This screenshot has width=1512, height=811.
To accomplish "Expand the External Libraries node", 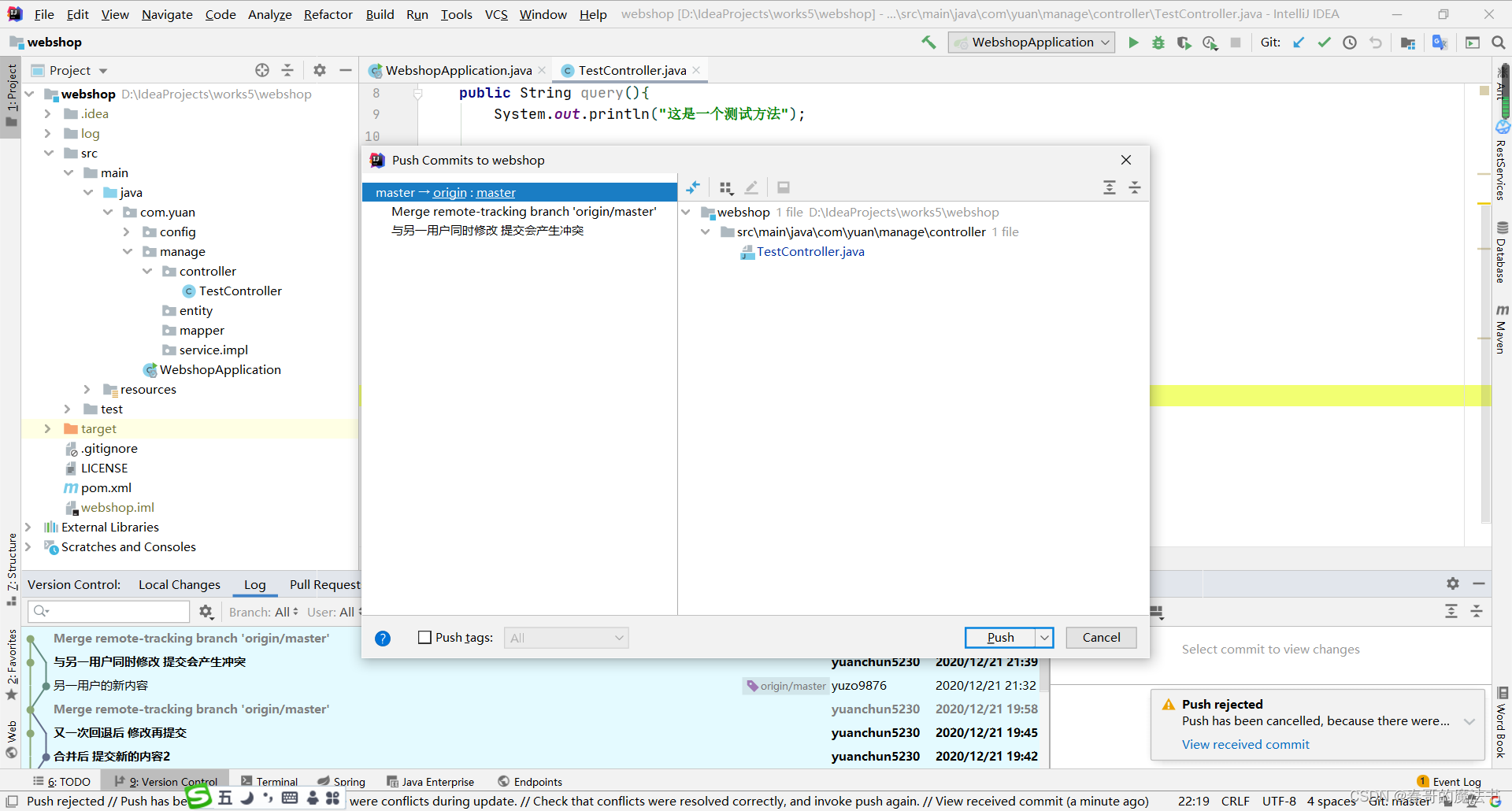I will pos(28,527).
